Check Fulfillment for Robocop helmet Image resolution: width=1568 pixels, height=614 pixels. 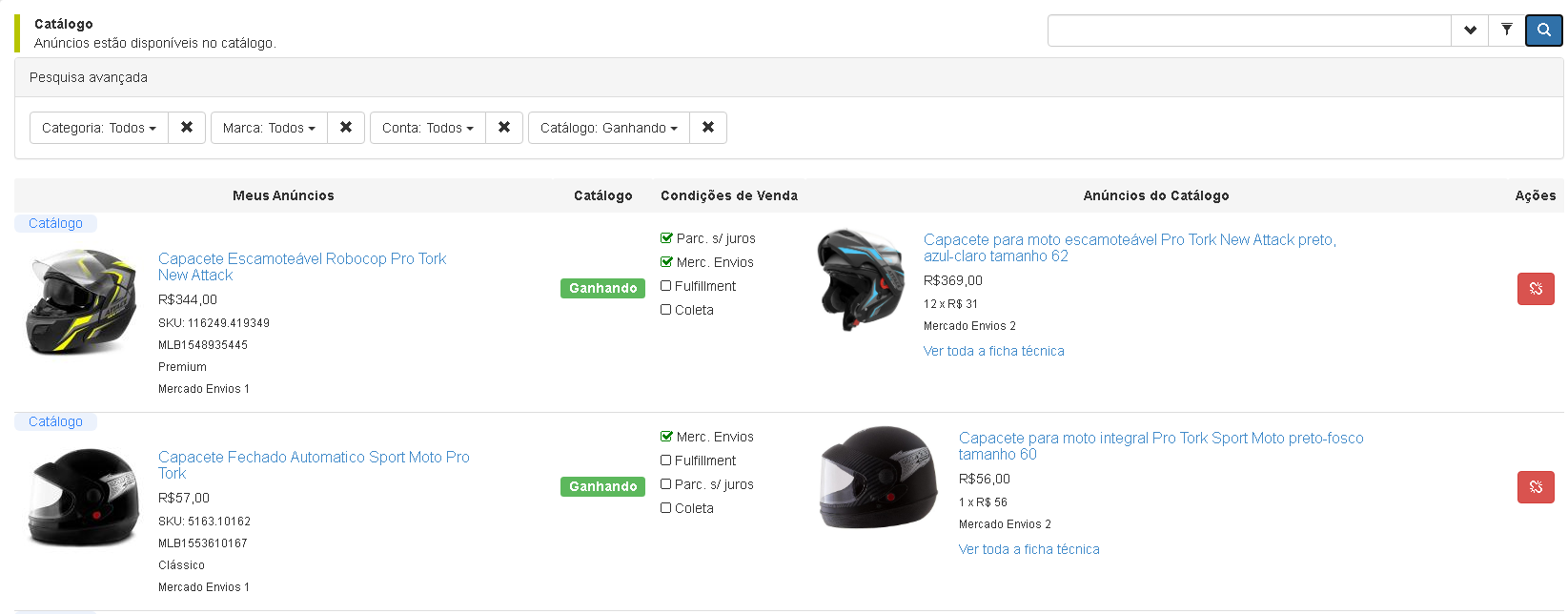pos(666,285)
